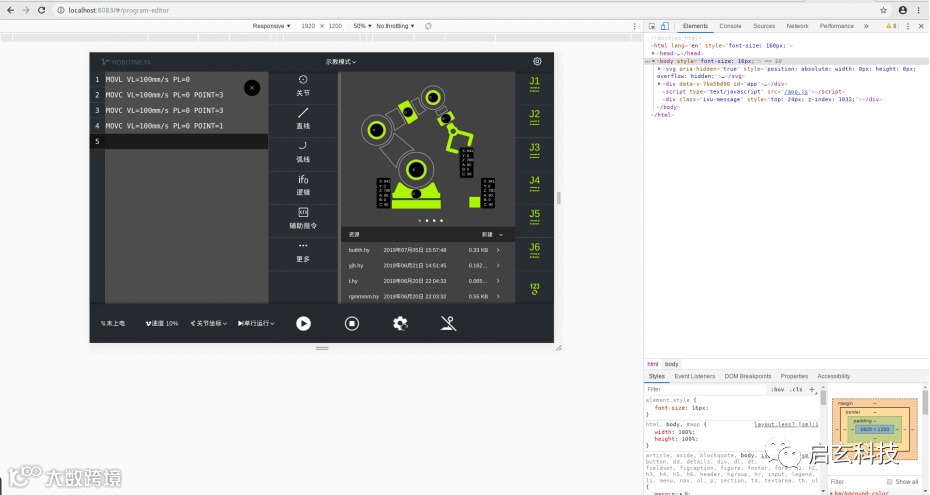Select joint J3 control
Image resolution: width=930 pixels, height=495 pixels.
pyautogui.click(x=534, y=151)
